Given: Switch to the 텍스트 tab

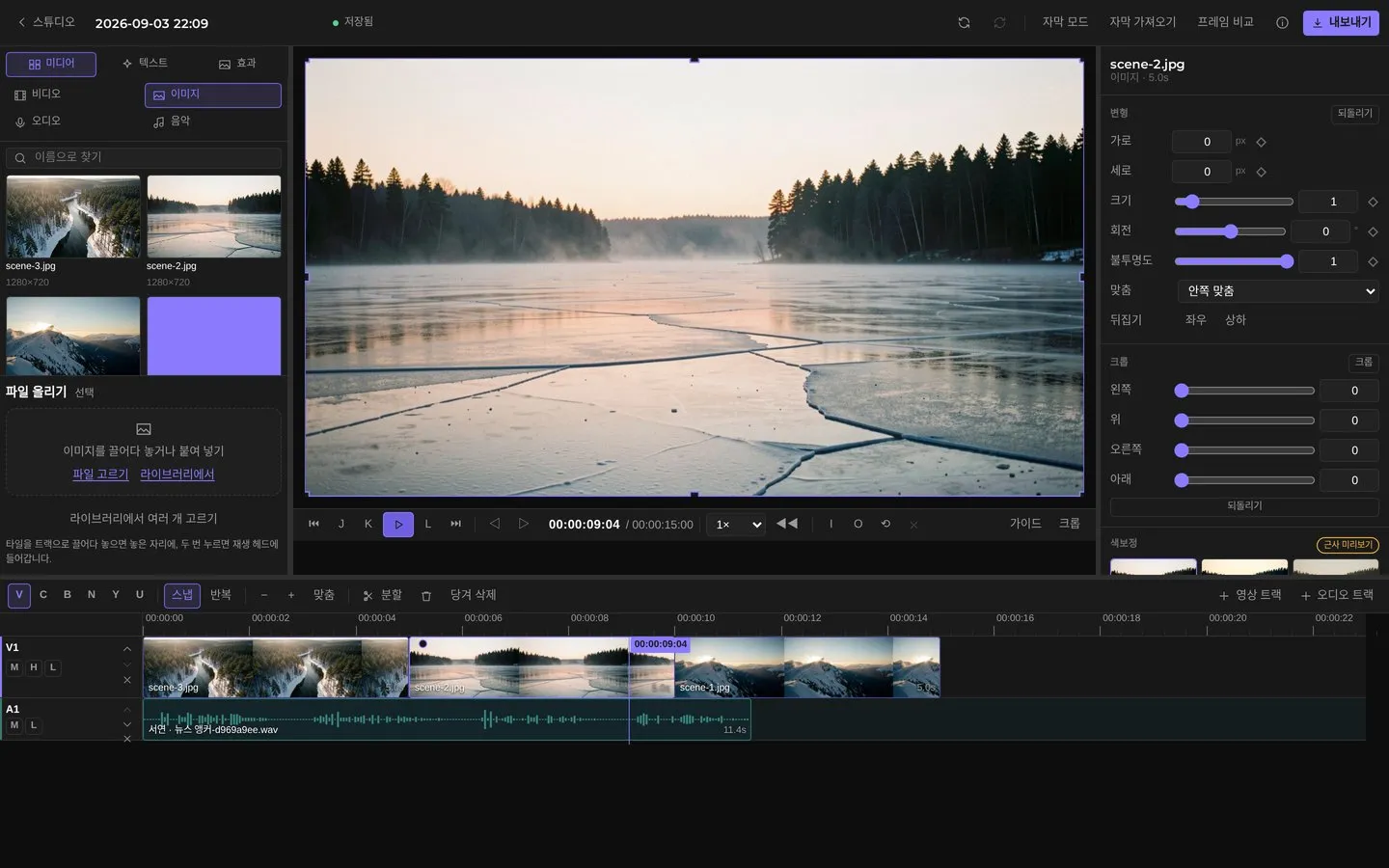Looking at the screenshot, I should (145, 64).
